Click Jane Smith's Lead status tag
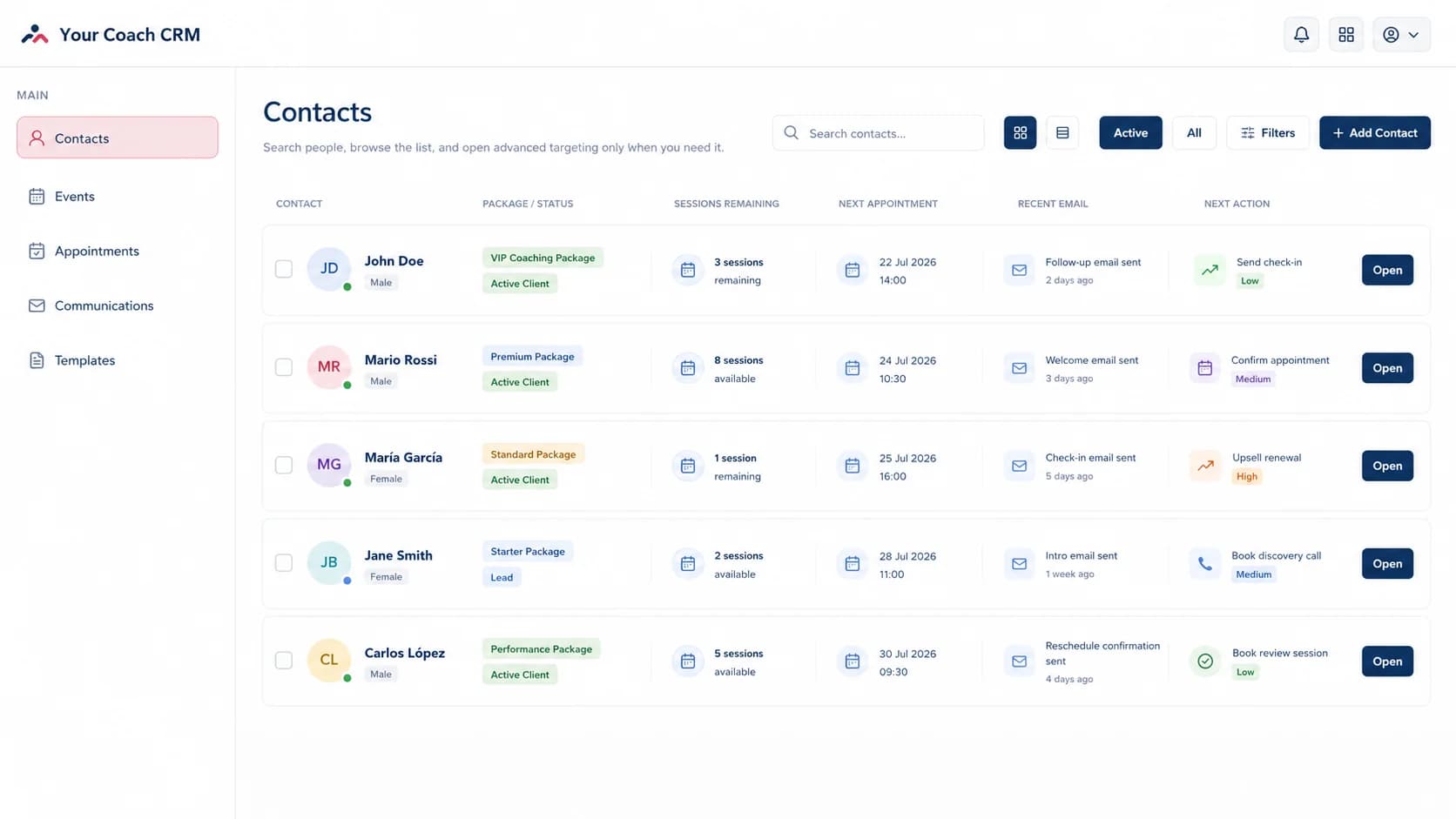Image resolution: width=1456 pixels, height=819 pixels. (502, 577)
